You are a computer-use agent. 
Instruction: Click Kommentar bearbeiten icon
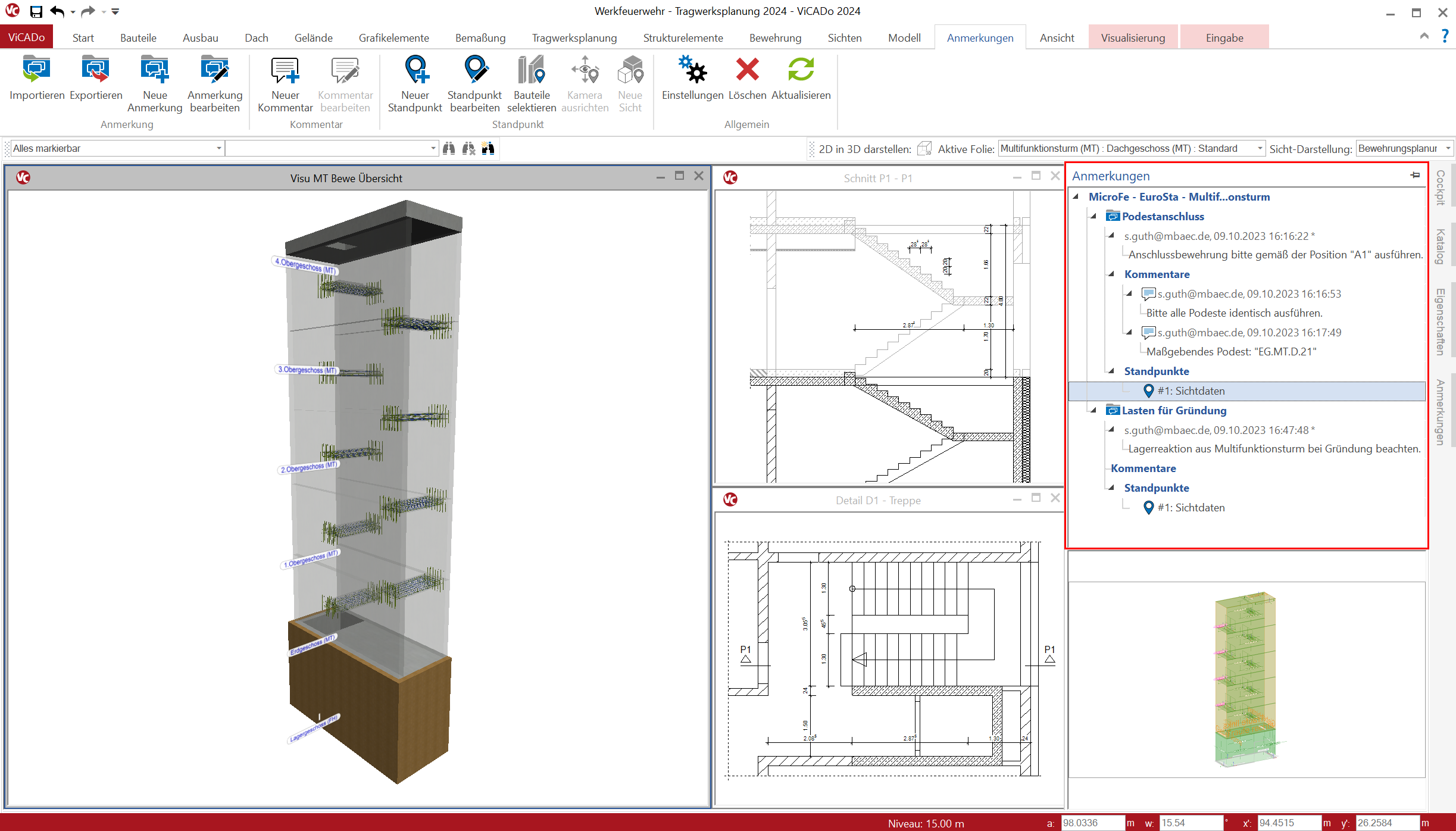coord(345,70)
